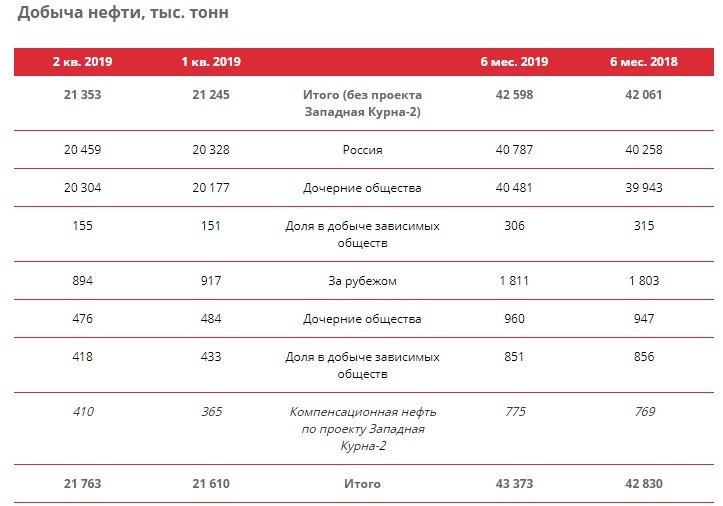Select the bottom "Итого" row label
723x506 pixels.
pyautogui.click(x=362, y=484)
